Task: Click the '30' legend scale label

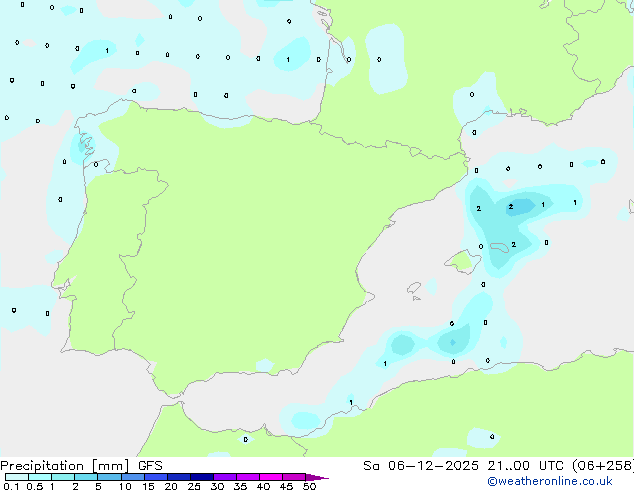Action: 217,486
